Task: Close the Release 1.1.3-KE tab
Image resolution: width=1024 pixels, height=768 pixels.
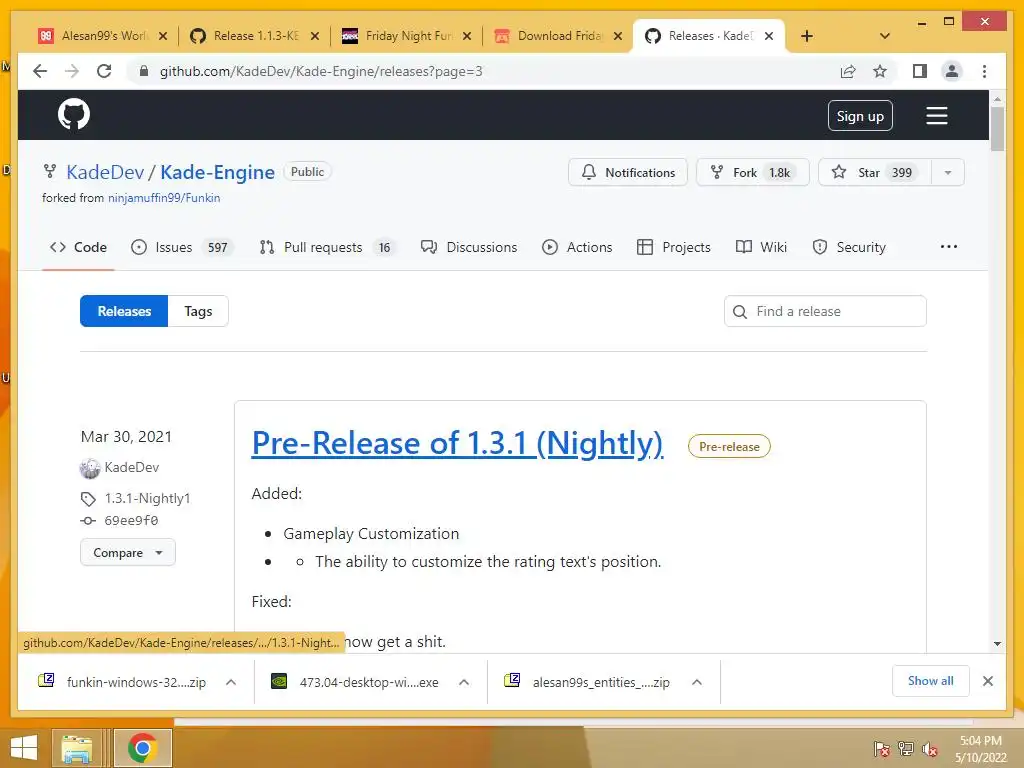Action: click(x=315, y=36)
